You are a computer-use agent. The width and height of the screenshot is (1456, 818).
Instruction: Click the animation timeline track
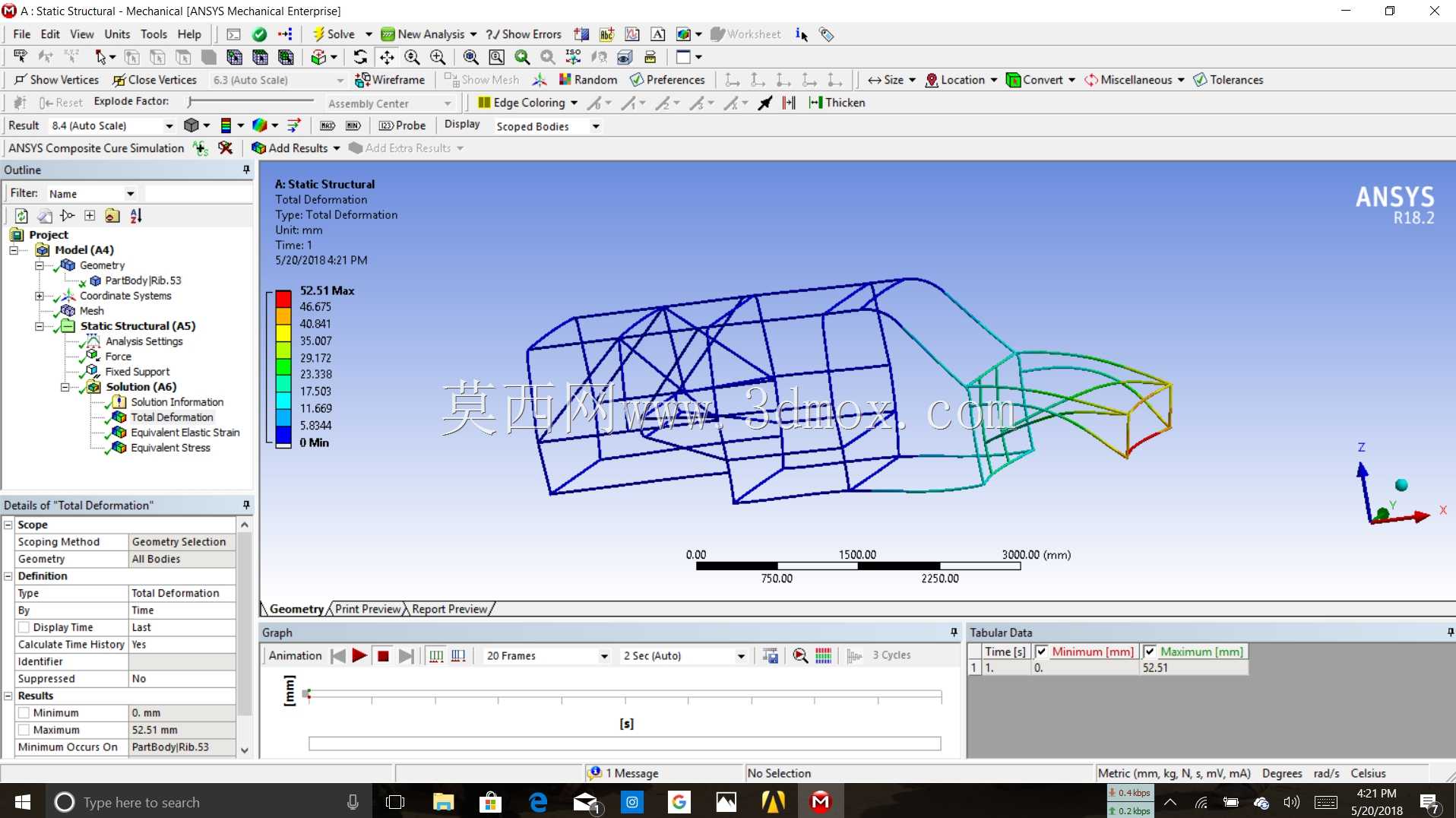(624, 694)
